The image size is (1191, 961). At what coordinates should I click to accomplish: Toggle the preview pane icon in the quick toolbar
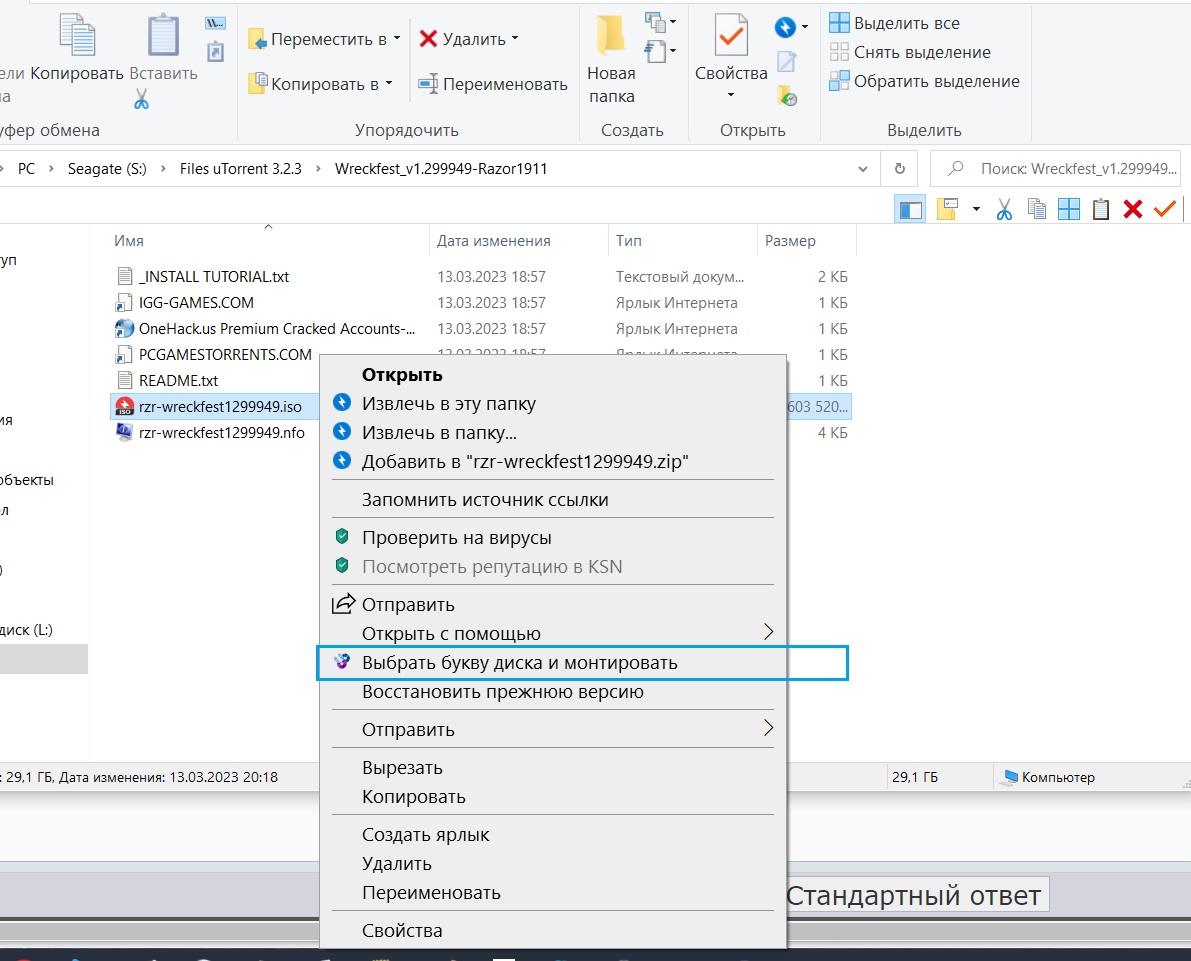910,209
